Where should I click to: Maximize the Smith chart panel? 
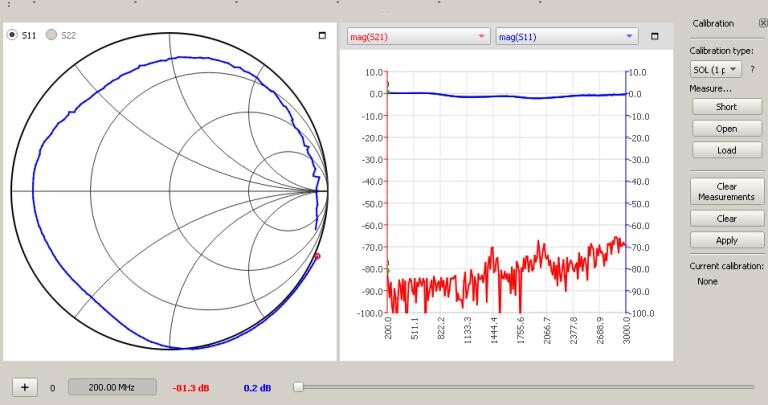pyautogui.click(x=322, y=35)
